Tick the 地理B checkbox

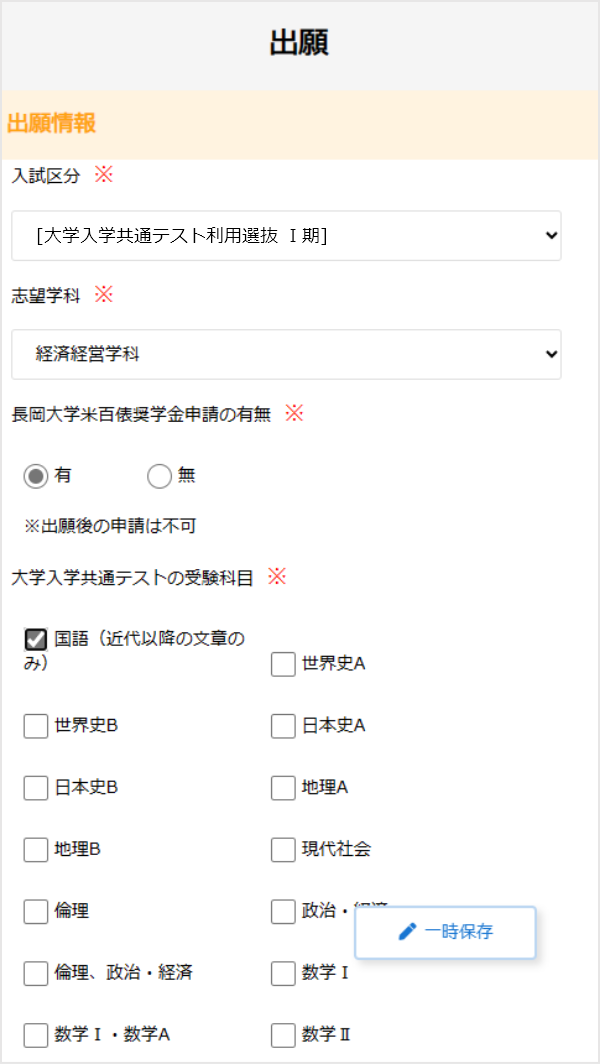35,850
